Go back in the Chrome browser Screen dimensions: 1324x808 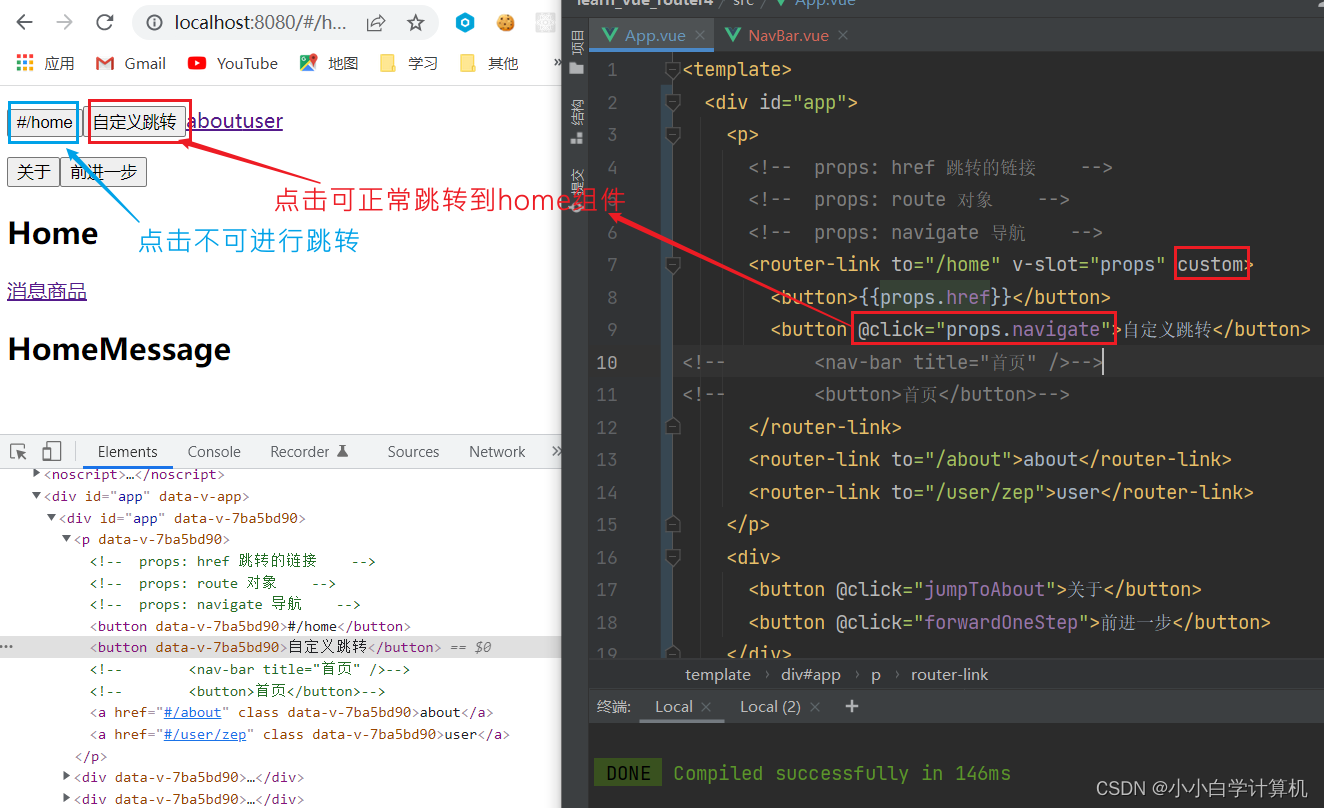(24, 22)
